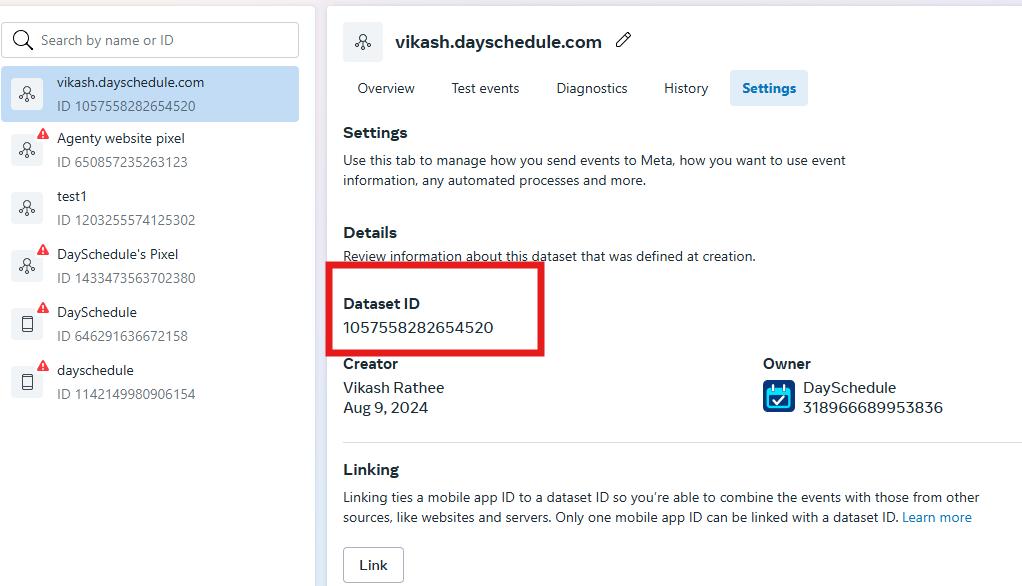Click the search magnifier icon
Image resolution: width=1022 pixels, height=586 pixels.
23,40
